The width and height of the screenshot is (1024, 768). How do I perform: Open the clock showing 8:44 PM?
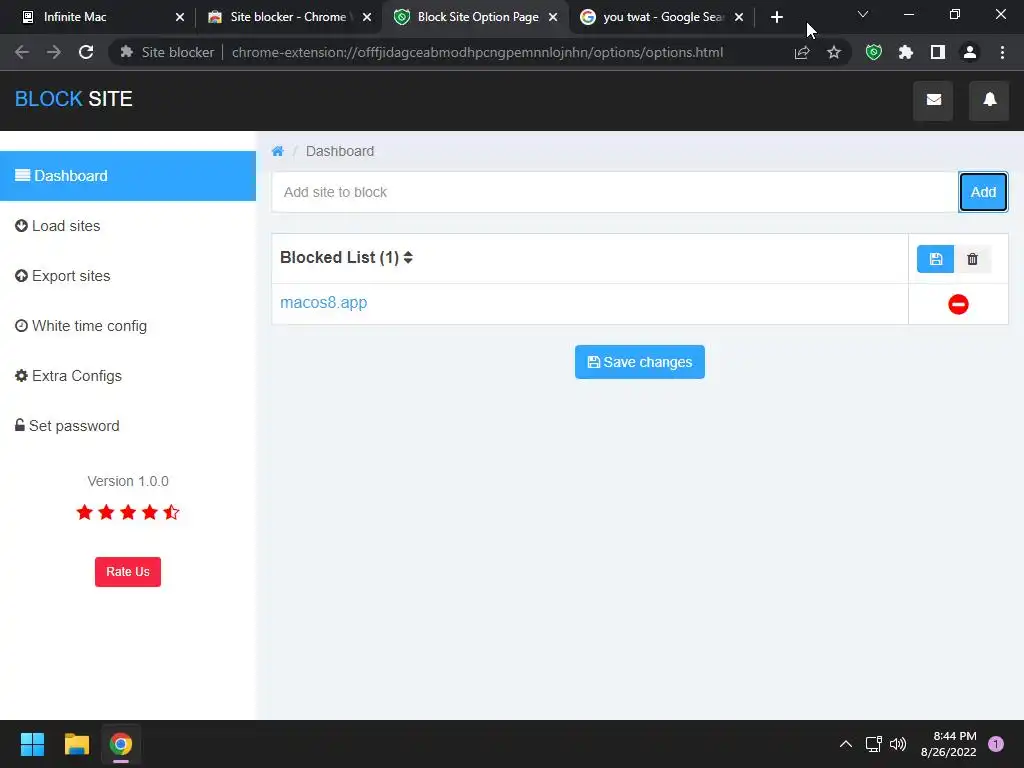click(948, 744)
